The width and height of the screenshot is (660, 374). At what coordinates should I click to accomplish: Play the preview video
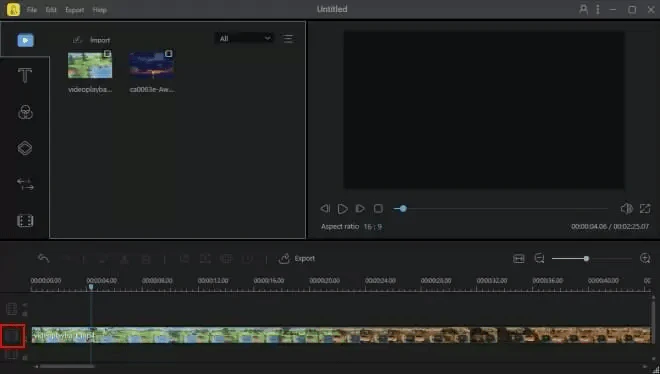pos(343,209)
